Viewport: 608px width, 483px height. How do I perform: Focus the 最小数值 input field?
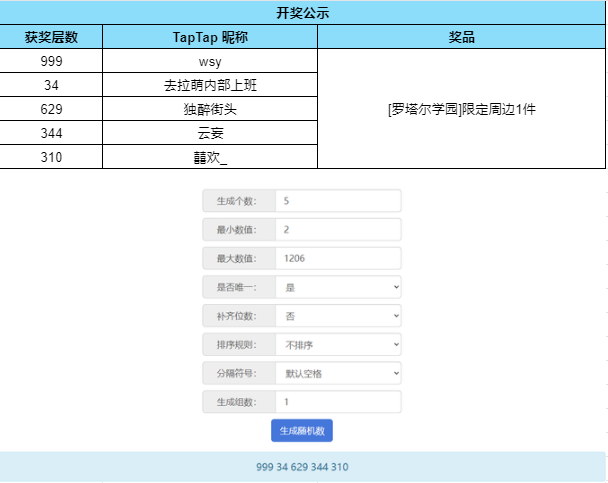pyautogui.click(x=338, y=229)
